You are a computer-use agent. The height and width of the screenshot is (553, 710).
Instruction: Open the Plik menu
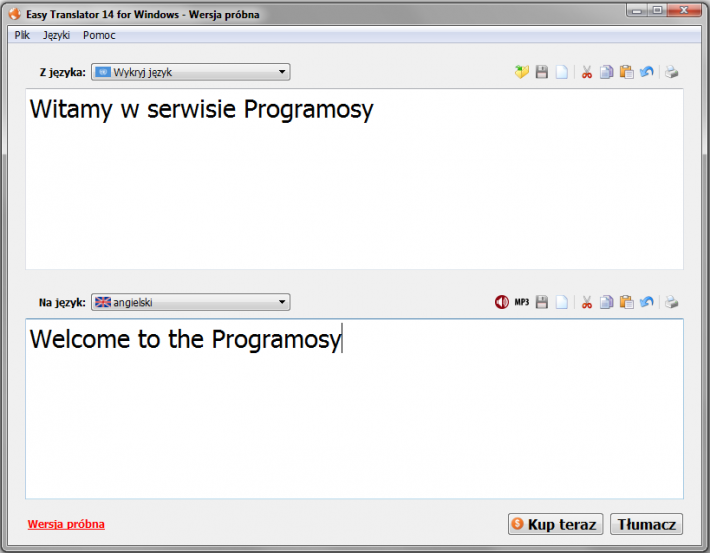click(x=22, y=35)
